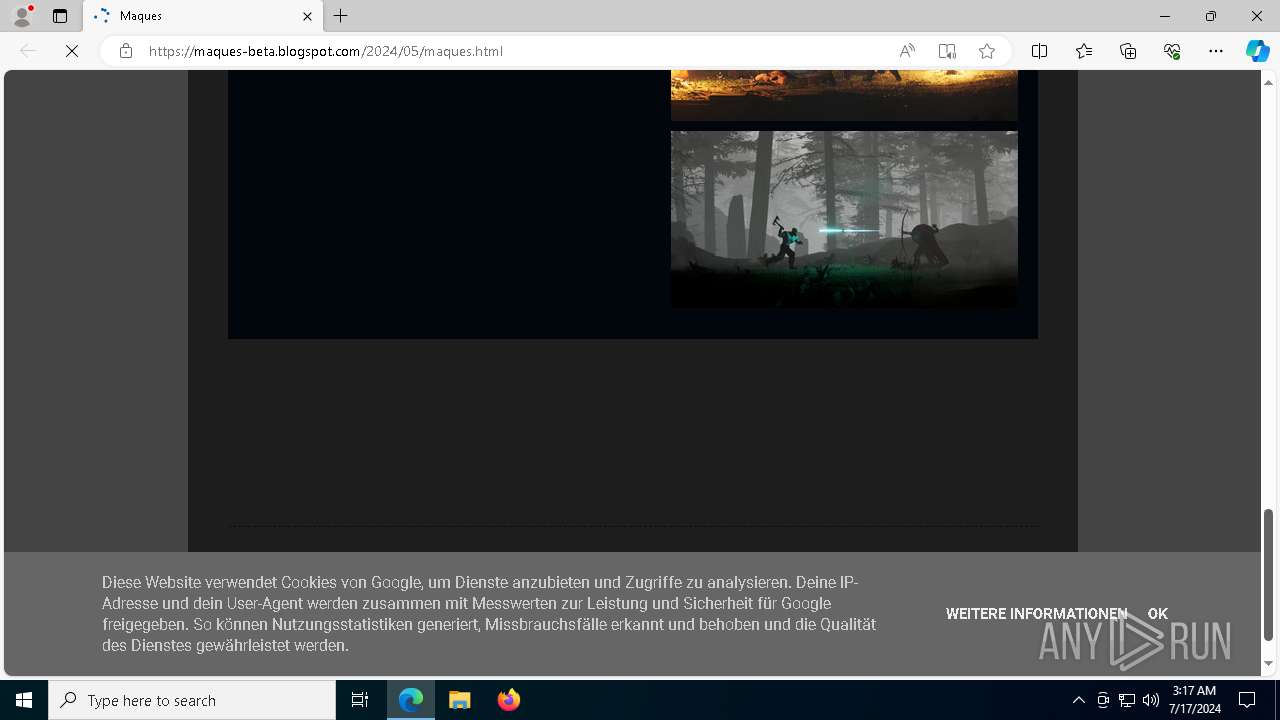Open Task View on taskbar
The image size is (1280, 720).
(x=360, y=700)
